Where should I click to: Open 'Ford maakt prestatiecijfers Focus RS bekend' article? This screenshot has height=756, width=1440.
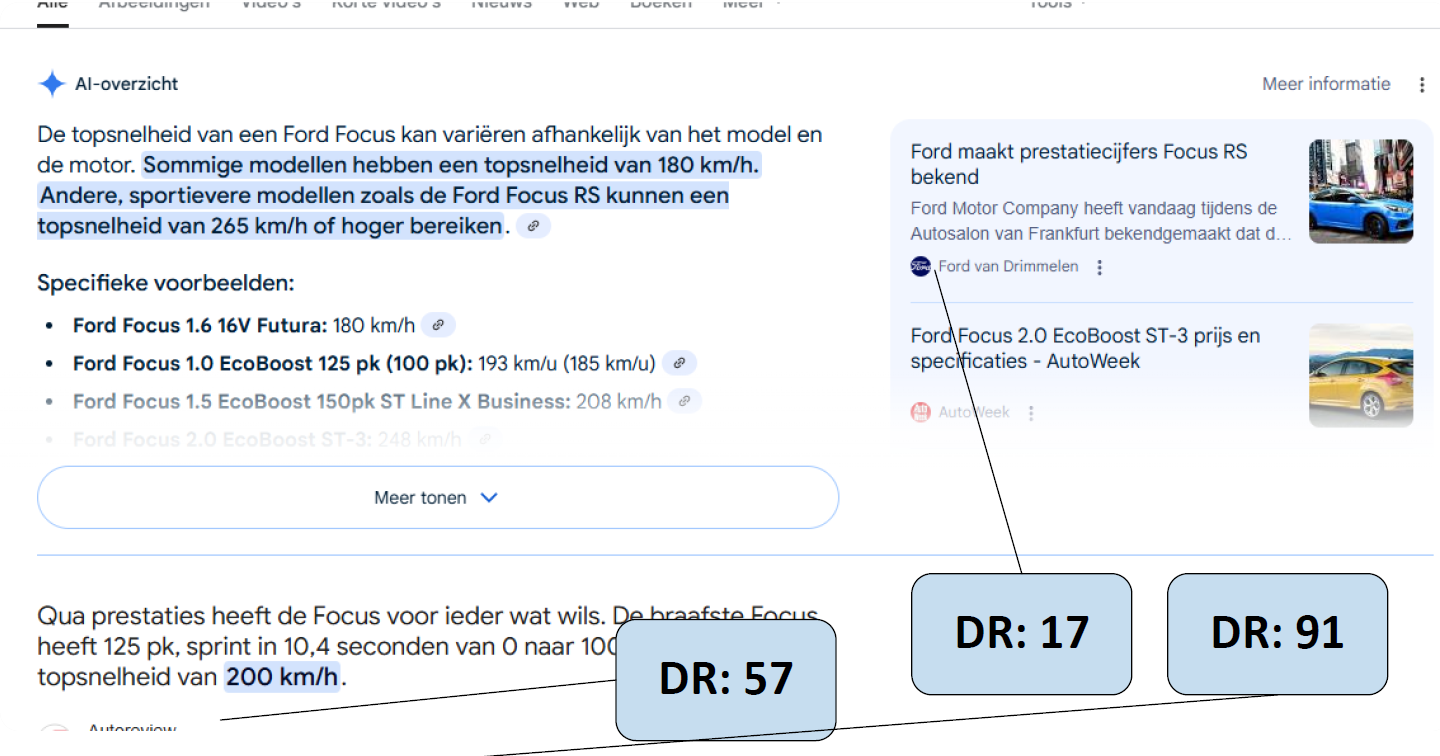coord(1079,164)
